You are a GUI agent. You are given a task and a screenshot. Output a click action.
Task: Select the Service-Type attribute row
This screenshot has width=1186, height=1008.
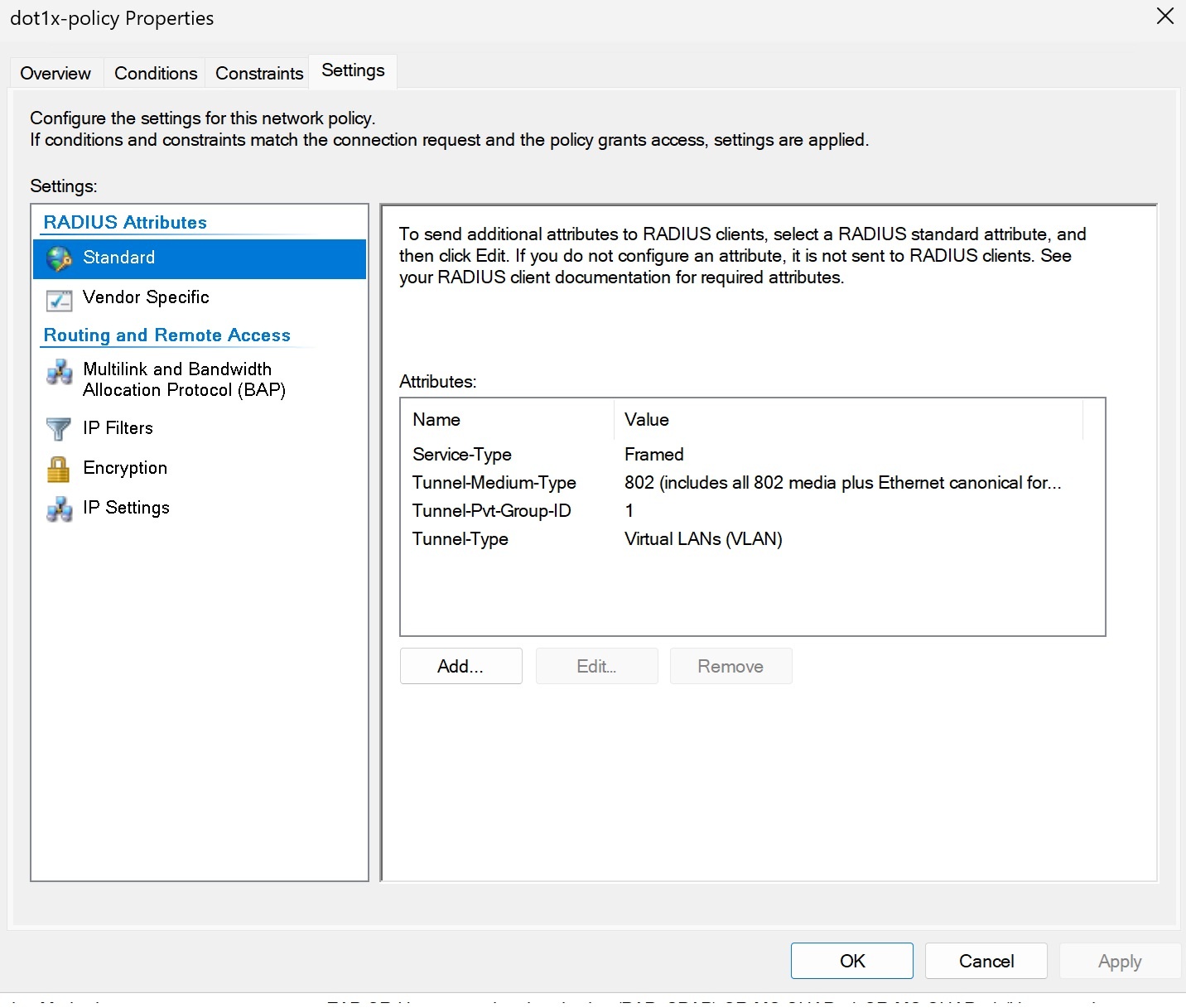click(x=752, y=454)
